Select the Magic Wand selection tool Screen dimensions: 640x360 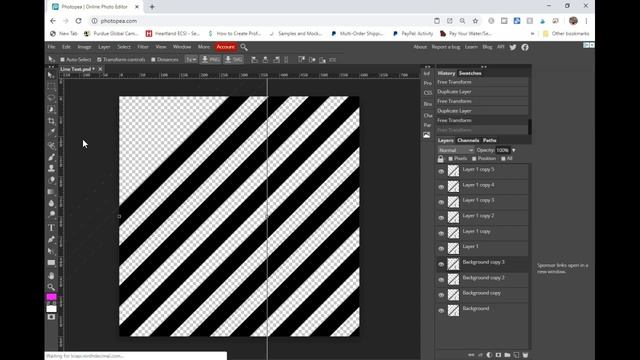[x=51, y=109]
